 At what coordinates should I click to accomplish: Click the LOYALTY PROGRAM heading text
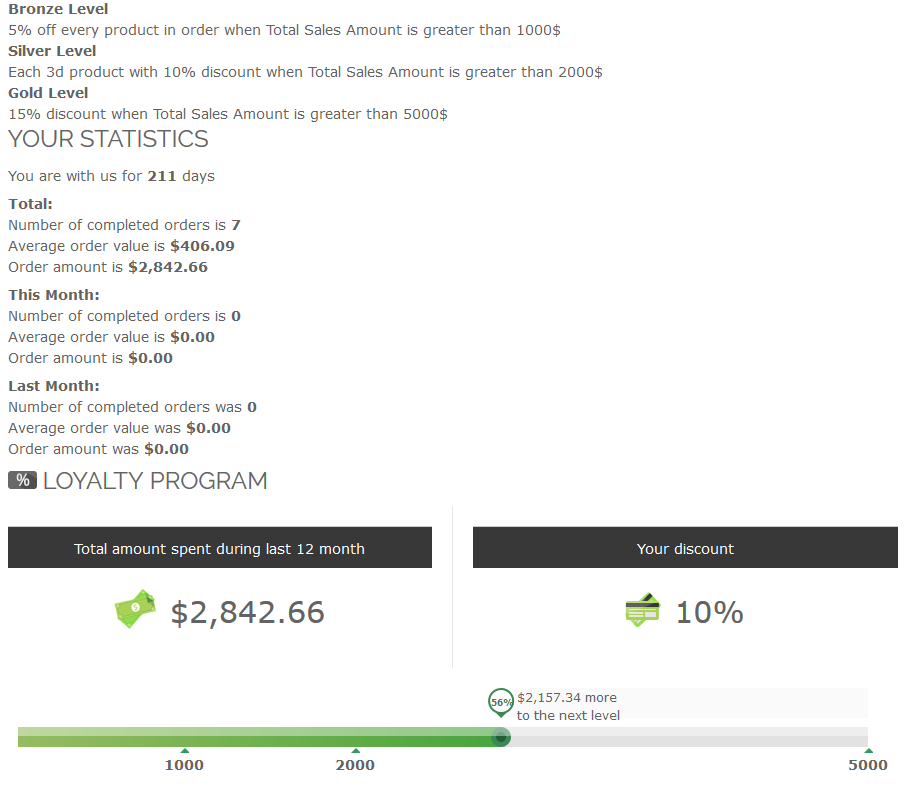click(x=155, y=481)
